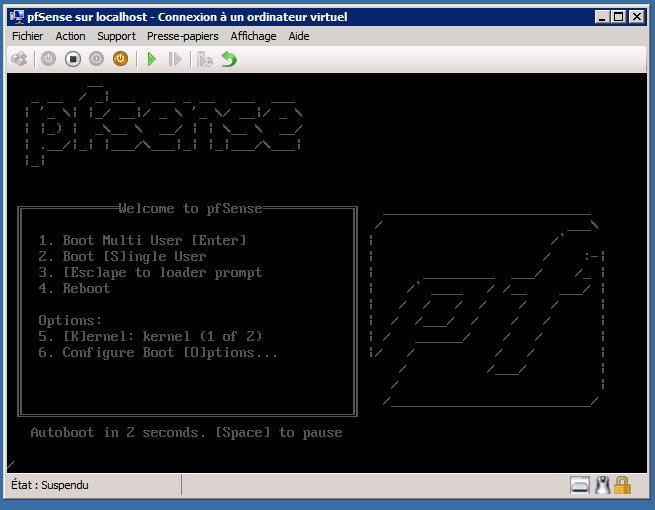Click the Snapshot toolbar icon
Image resolution: width=655 pixels, height=510 pixels.
[x=205, y=59]
